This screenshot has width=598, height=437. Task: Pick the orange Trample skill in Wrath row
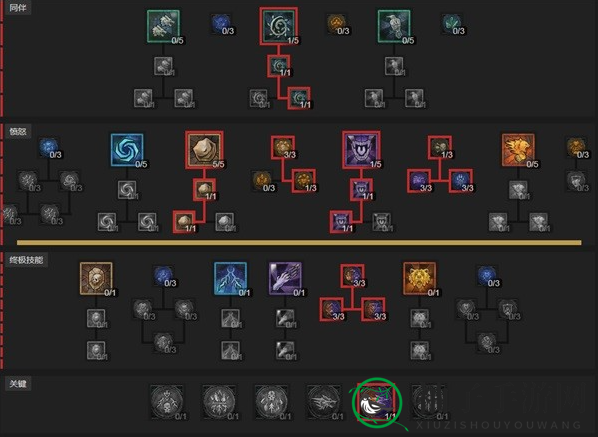pos(518,150)
